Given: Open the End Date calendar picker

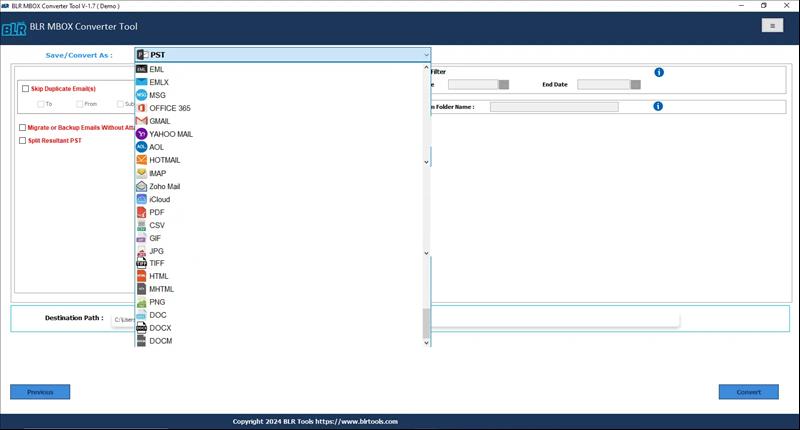Looking at the screenshot, I should click(636, 85).
